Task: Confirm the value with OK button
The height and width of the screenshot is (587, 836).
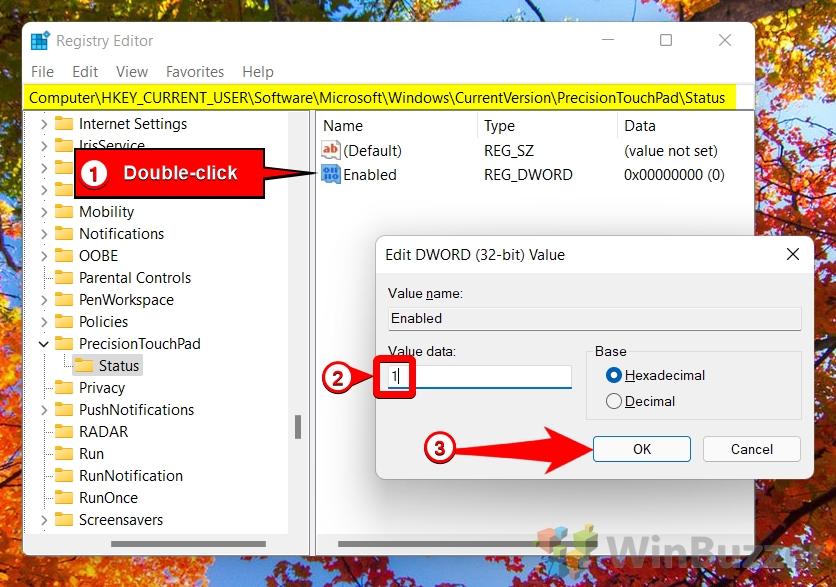Action: 641,449
